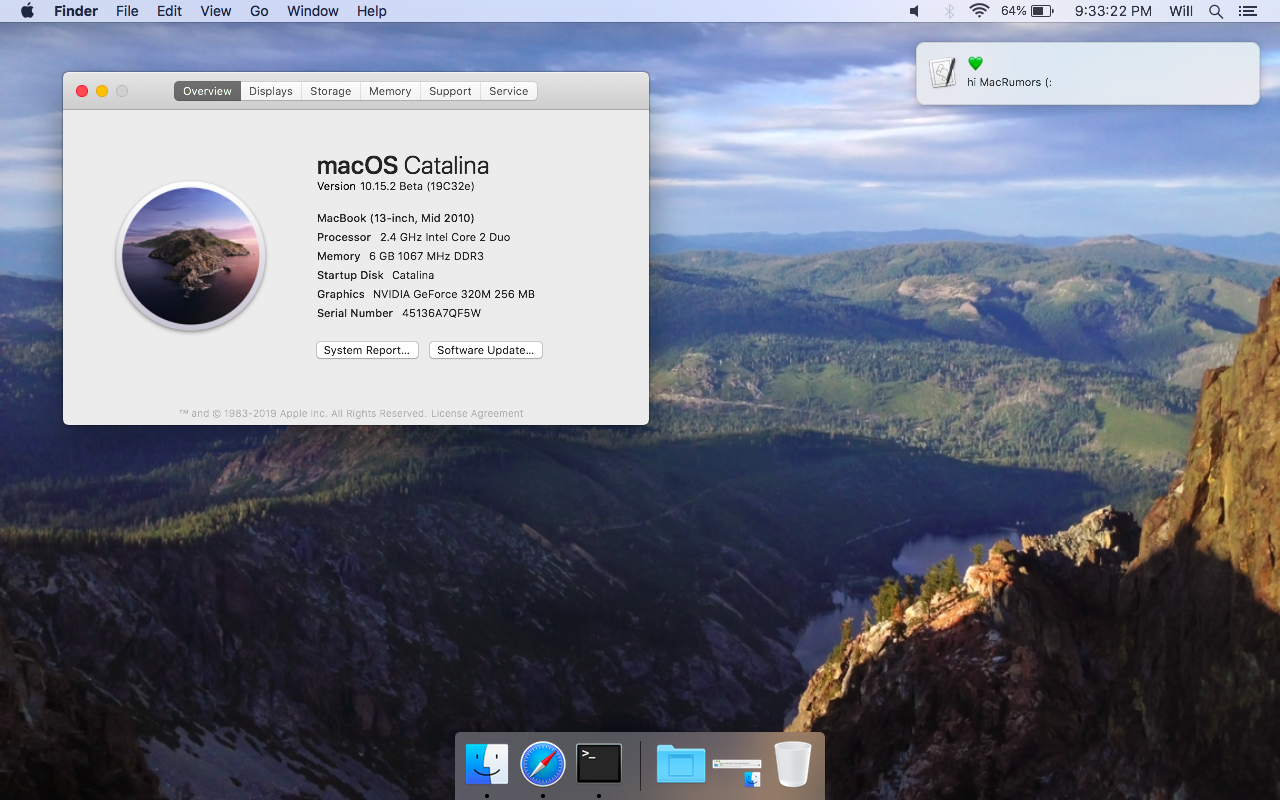Open the Trash in the Dock
This screenshot has width=1280, height=800.
[793, 764]
